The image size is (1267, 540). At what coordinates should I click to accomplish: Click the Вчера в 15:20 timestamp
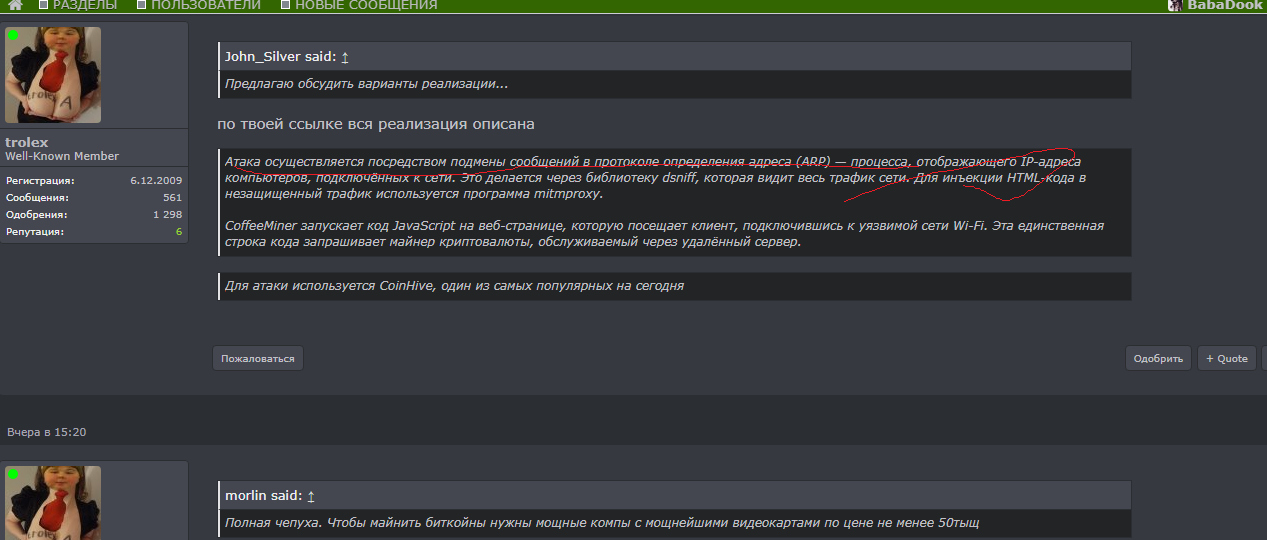(47, 432)
